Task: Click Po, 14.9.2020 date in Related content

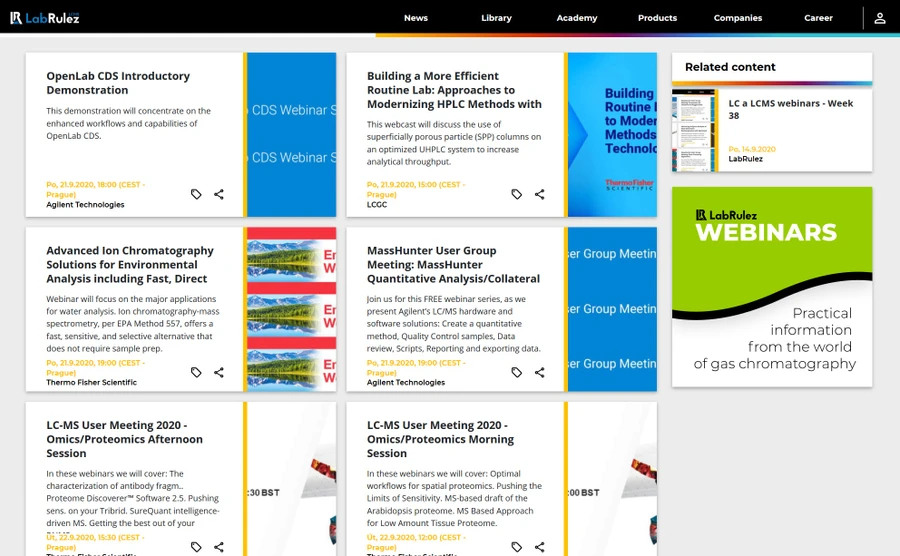Action: (x=752, y=149)
